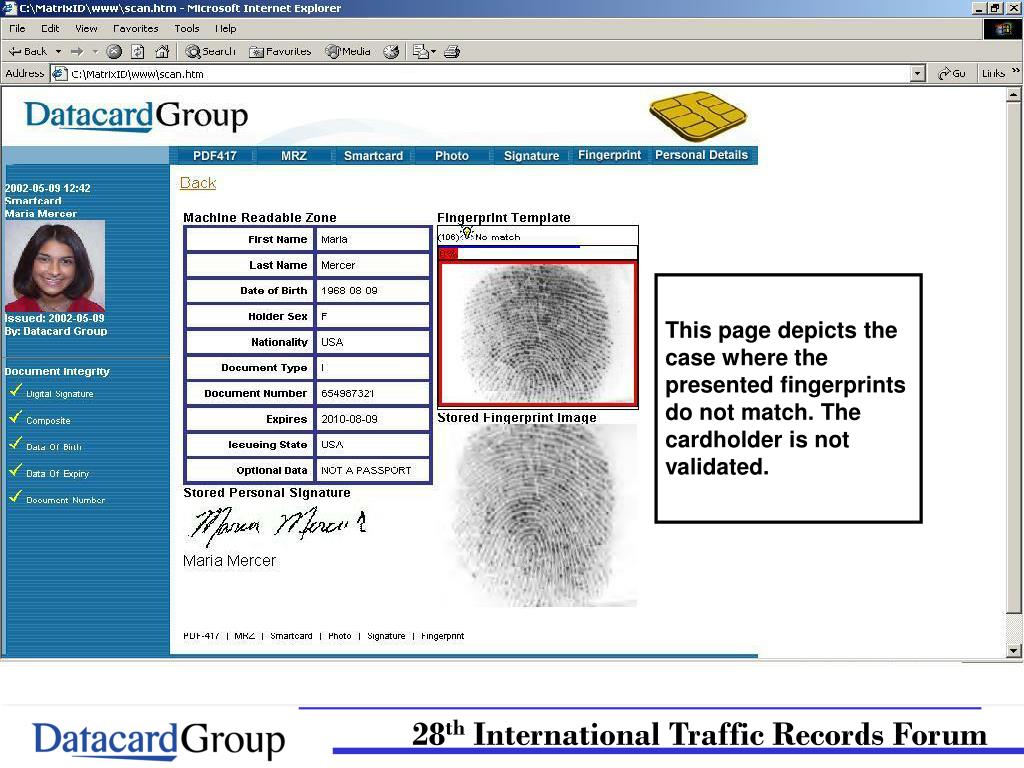Click the Mail toolbar icon
Viewport: 1024px width, 768px height.
(x=421, y=52)
